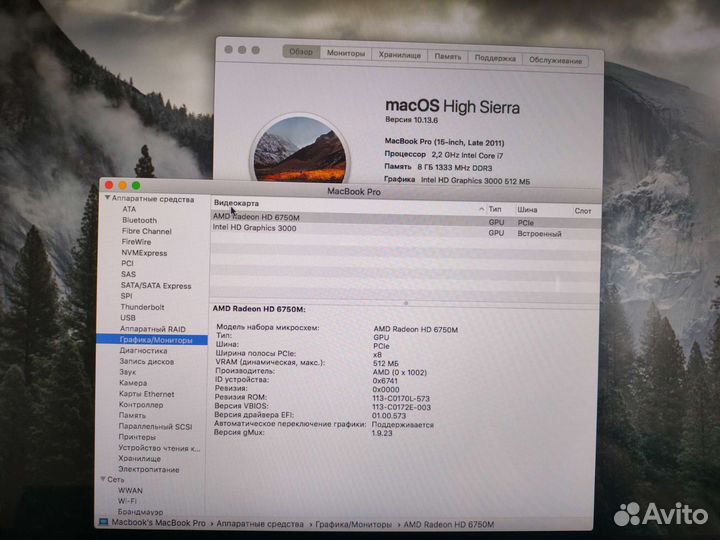
Task: Select Устройство чтения к... in the sidebar
Action: (x=159, y=448)
